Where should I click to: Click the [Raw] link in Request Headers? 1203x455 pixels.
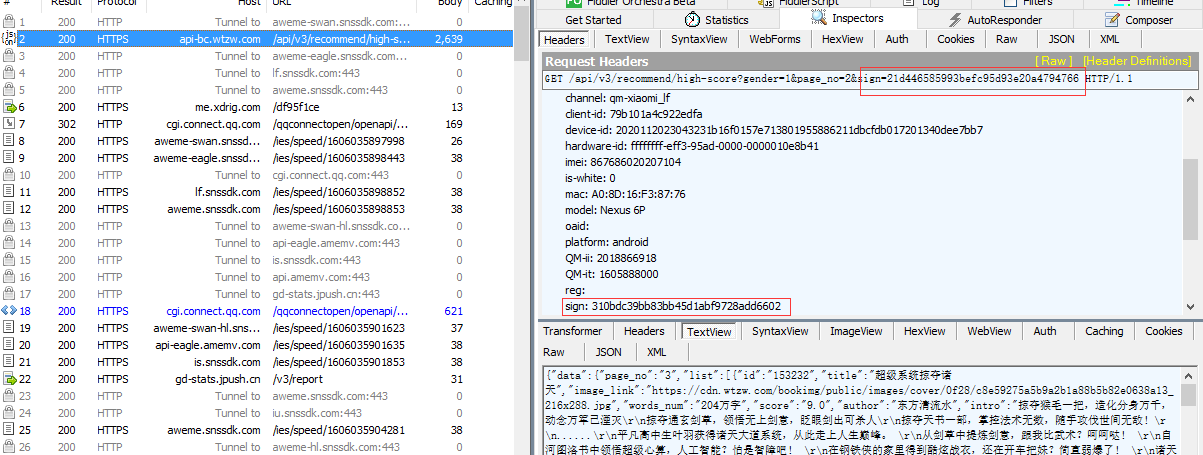(x=1054, y=61)
